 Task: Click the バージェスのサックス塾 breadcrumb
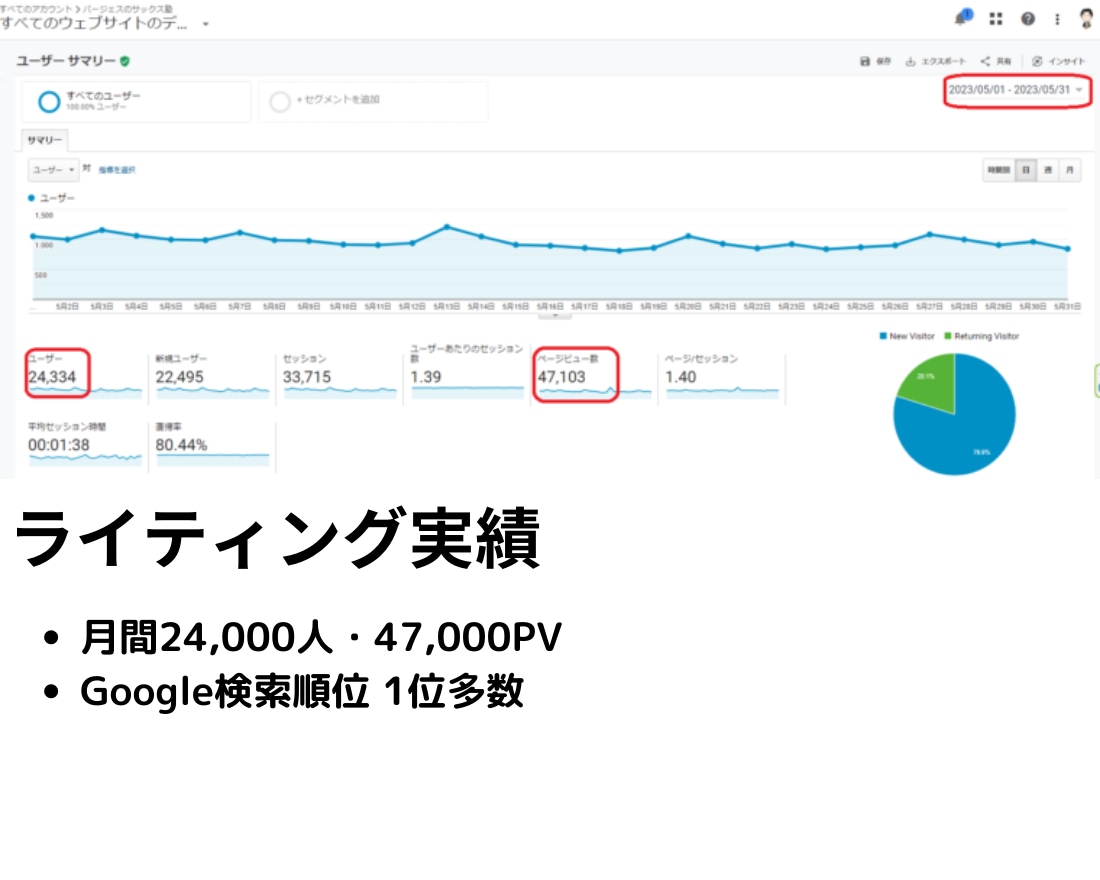[128, 8]
